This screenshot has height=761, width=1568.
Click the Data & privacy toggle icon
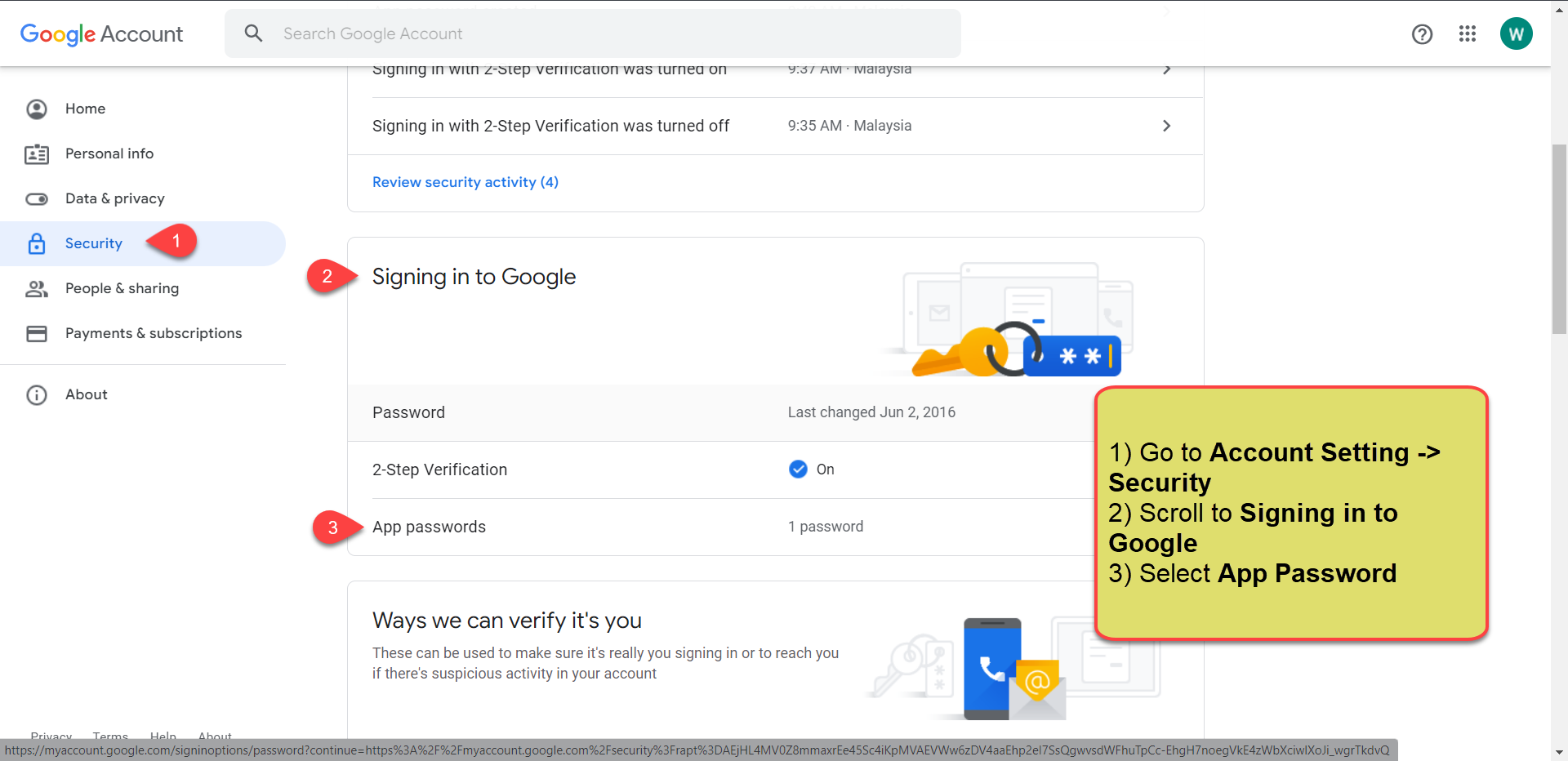(x=37, y=198)
